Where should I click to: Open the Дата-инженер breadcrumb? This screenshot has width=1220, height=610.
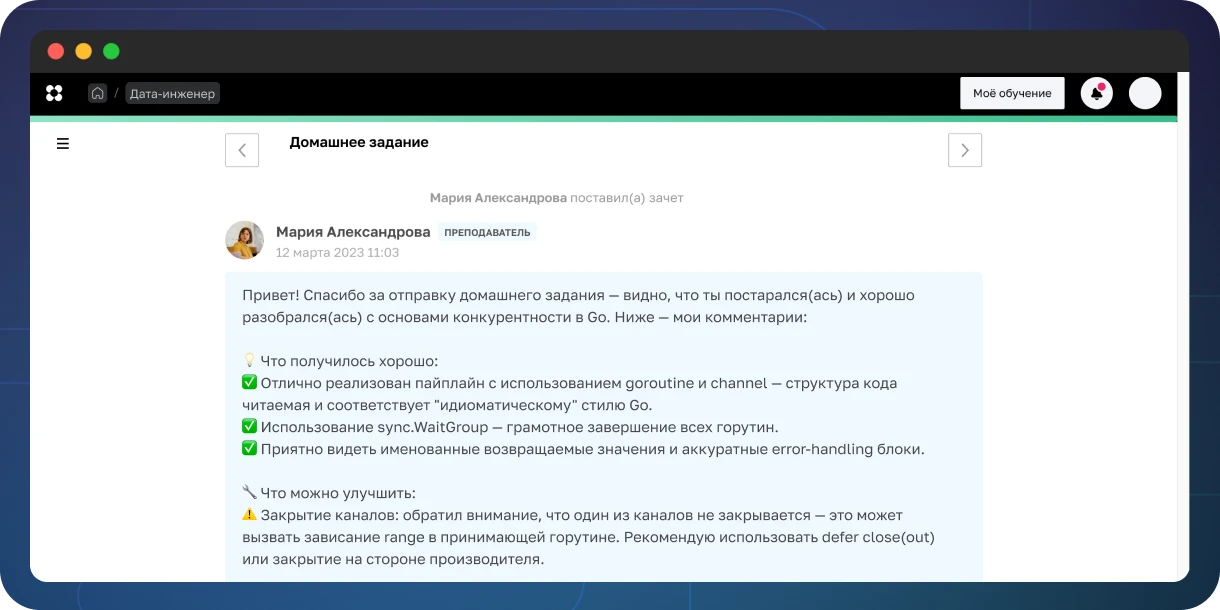[x=172, y=93]
